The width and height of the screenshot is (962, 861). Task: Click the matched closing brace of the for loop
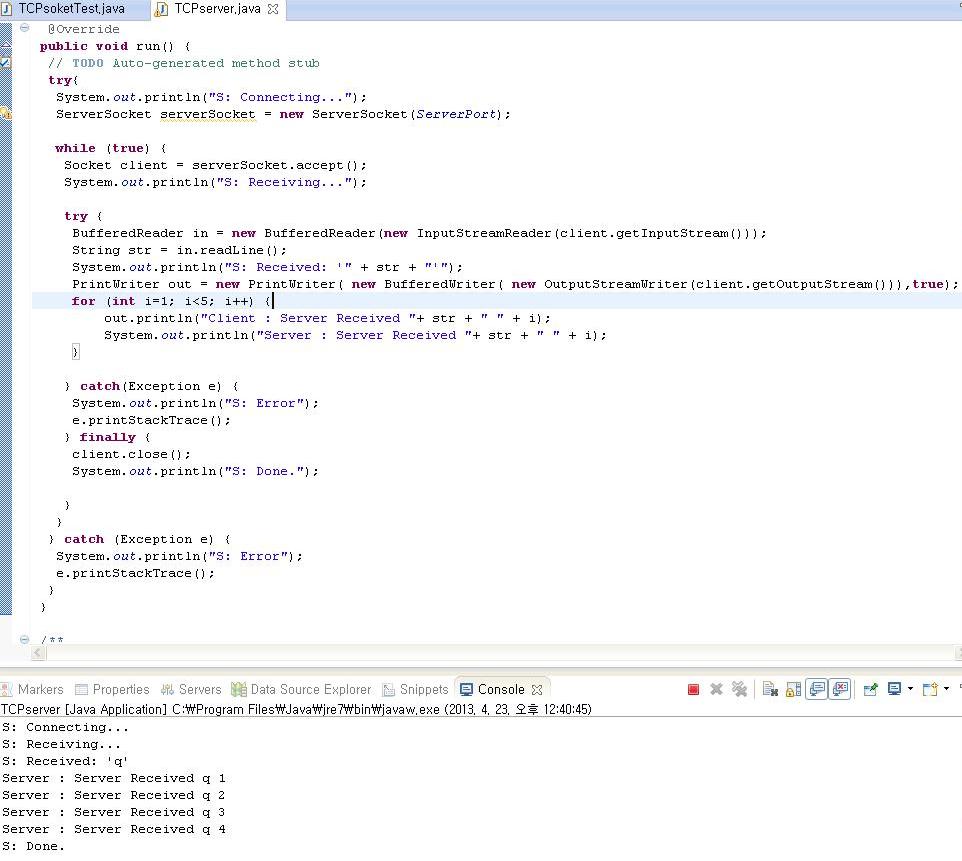75,352
